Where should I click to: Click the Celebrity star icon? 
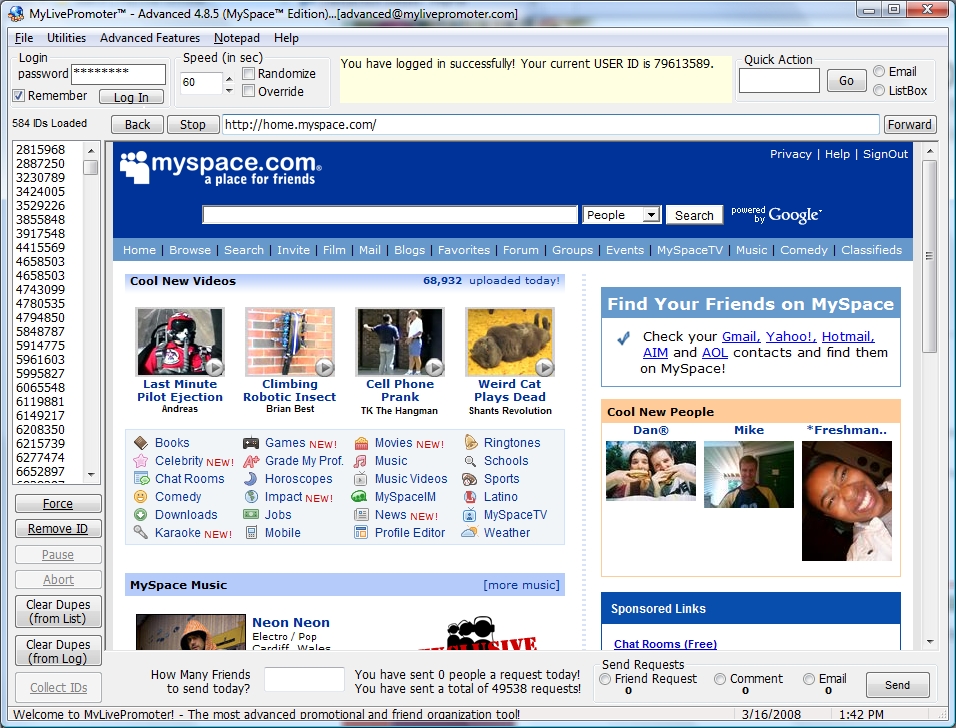(x=141, y=461)
